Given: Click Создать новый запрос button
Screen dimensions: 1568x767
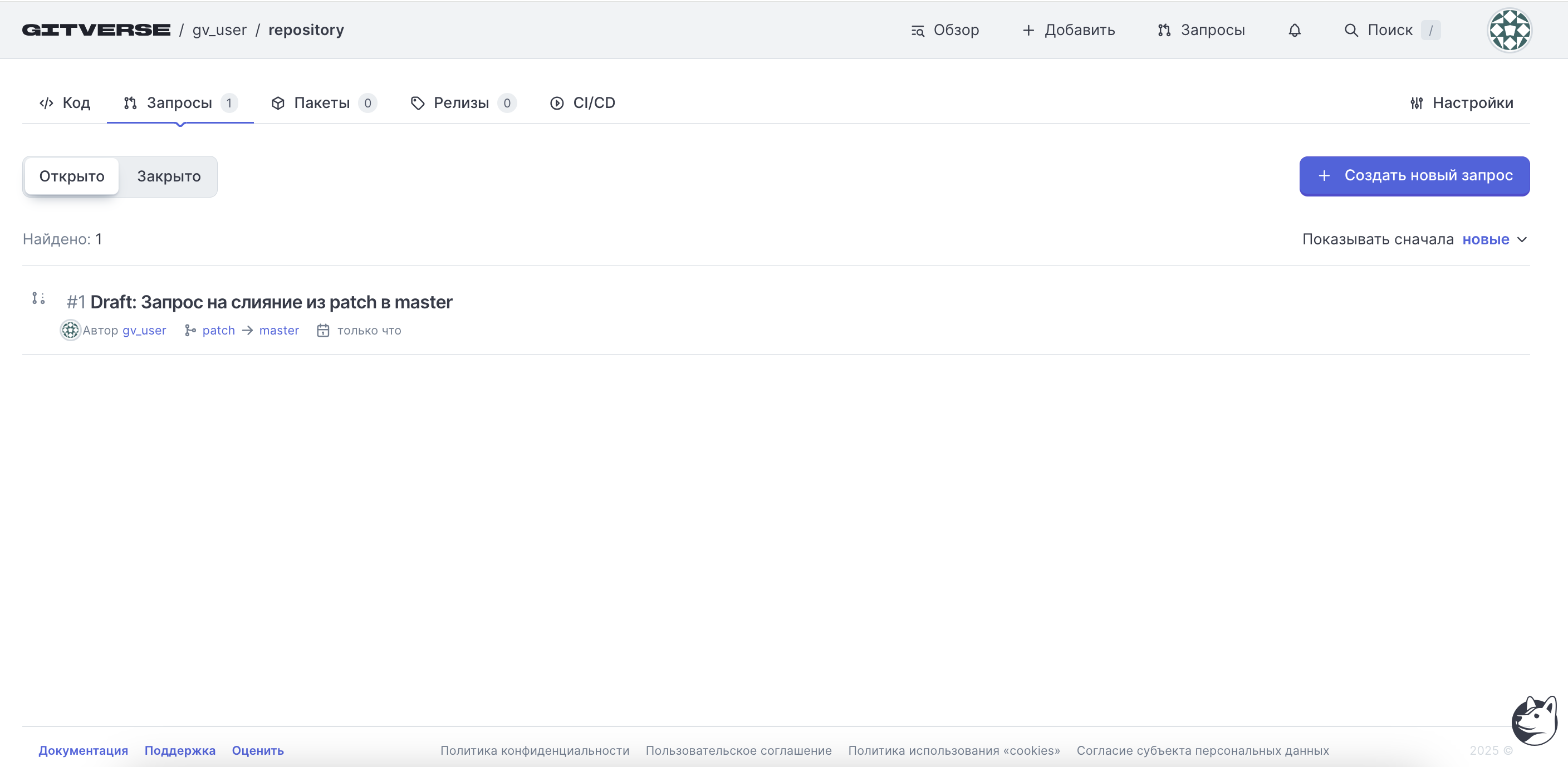Looking at the screenshot, I should pos(1414,176).
